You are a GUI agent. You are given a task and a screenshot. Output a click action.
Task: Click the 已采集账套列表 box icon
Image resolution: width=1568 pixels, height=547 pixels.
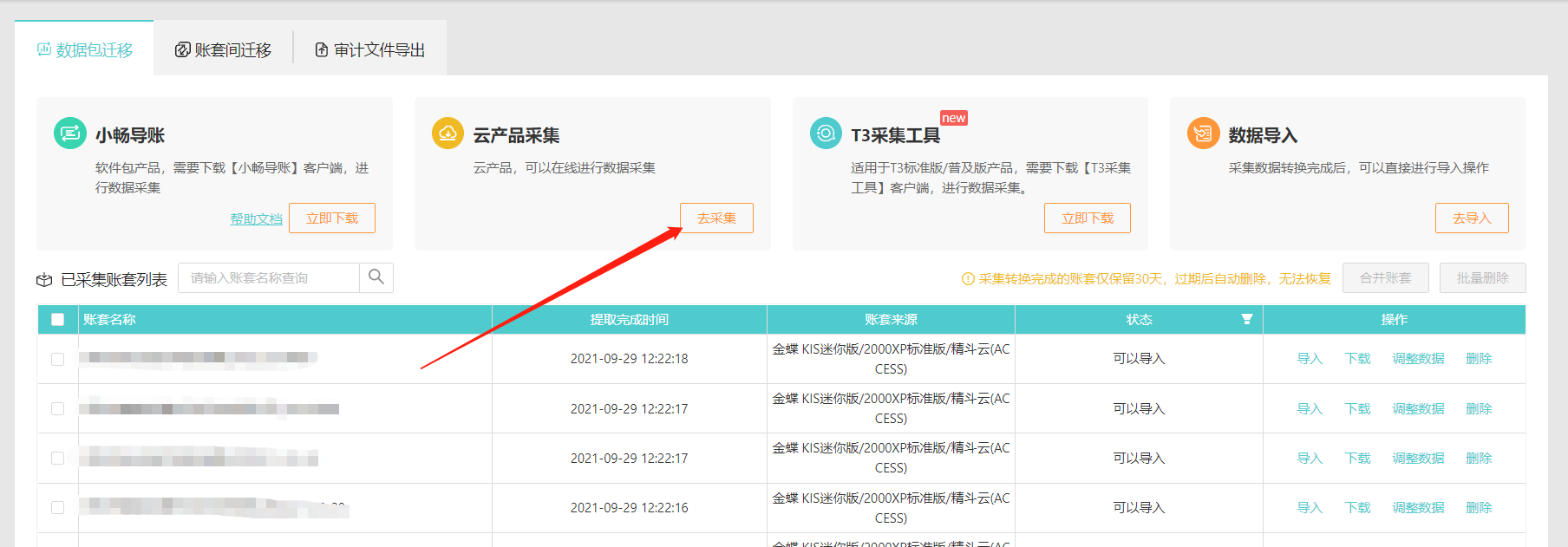[44, 280]
